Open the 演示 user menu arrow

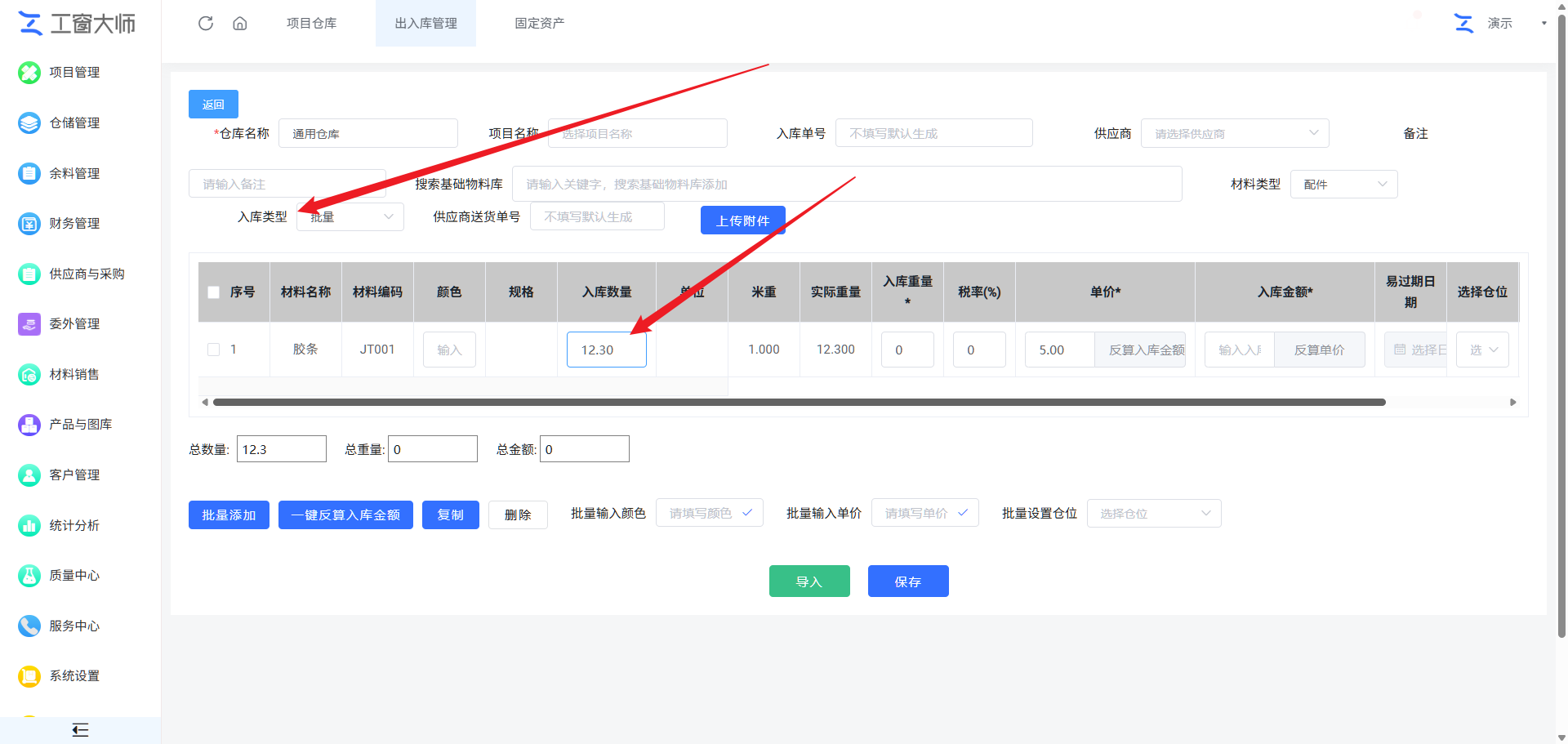click(1543, 23)
